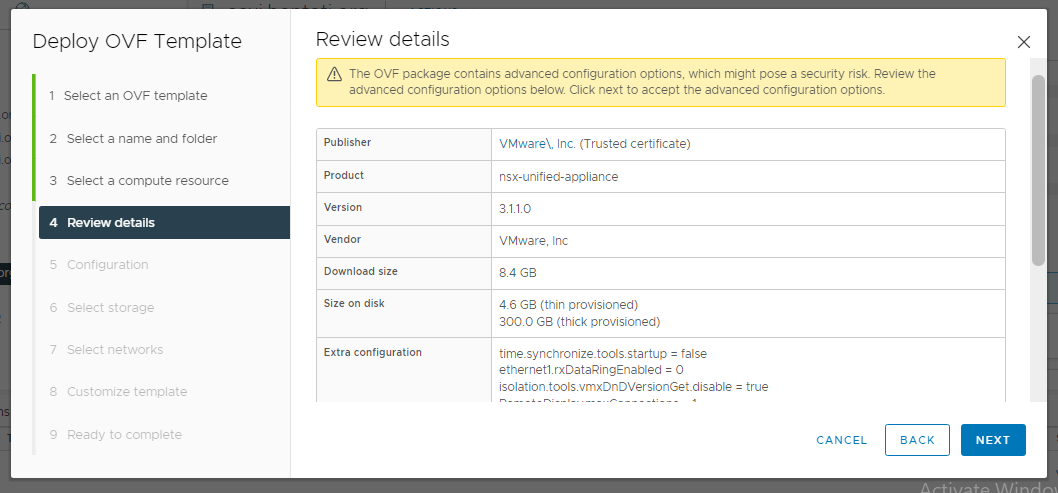Click the nsx-unified-appliance product value
1058x493 pixels.
point(559,177)
